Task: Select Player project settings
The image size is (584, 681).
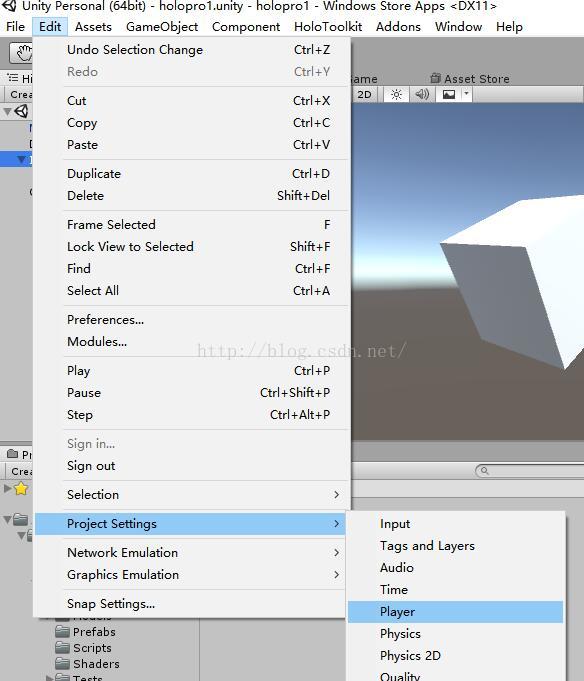Action: (x=456, y=612)
